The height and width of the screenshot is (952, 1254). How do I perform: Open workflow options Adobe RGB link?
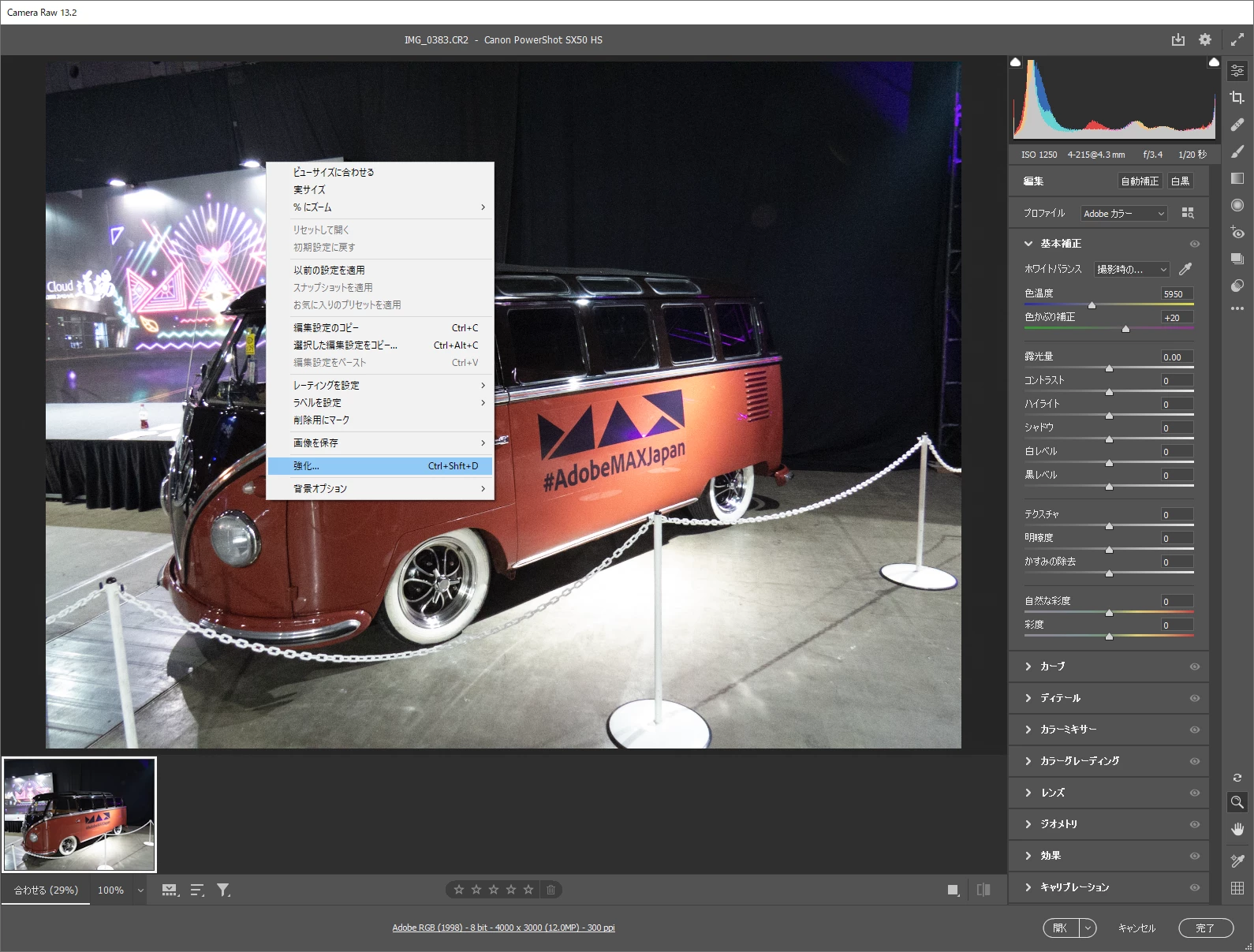point(503,928)
